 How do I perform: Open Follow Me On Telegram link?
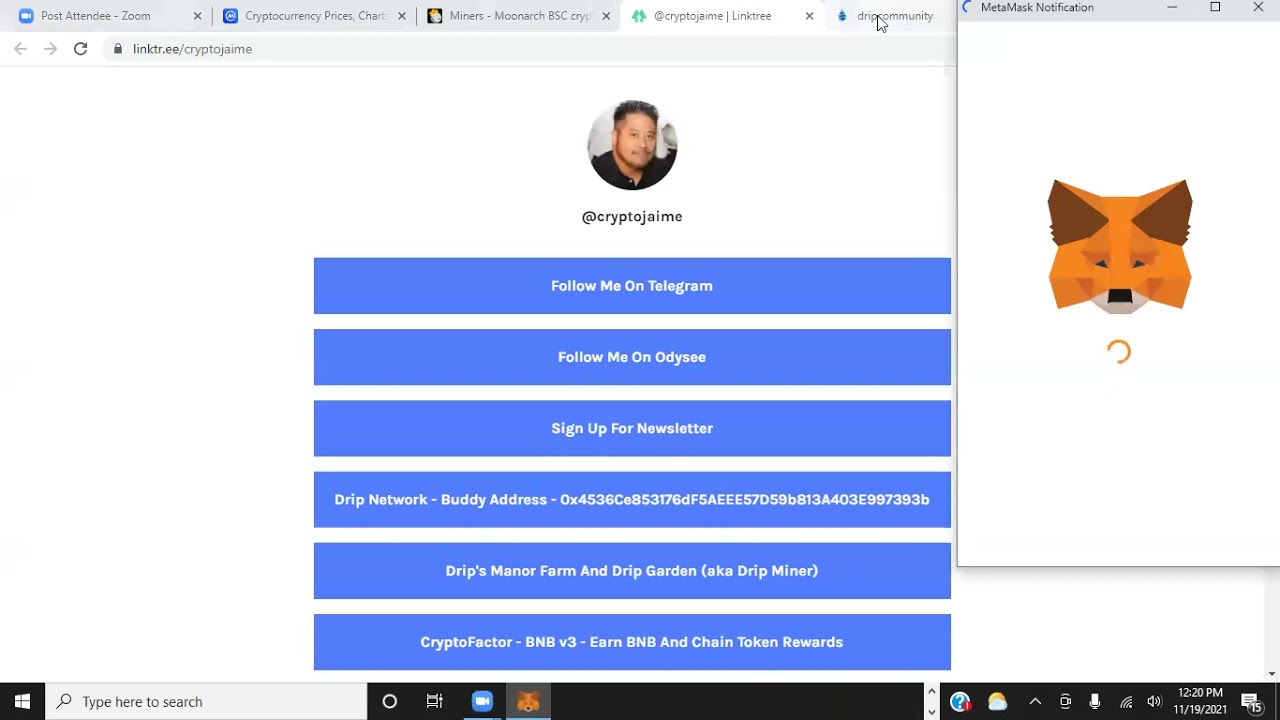(x=632, y=286)
